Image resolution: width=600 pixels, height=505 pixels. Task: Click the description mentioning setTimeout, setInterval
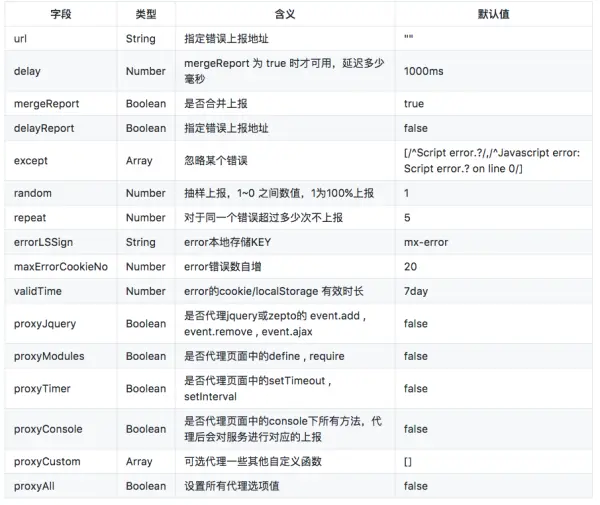pyautogui.click(x=258, y=389)
